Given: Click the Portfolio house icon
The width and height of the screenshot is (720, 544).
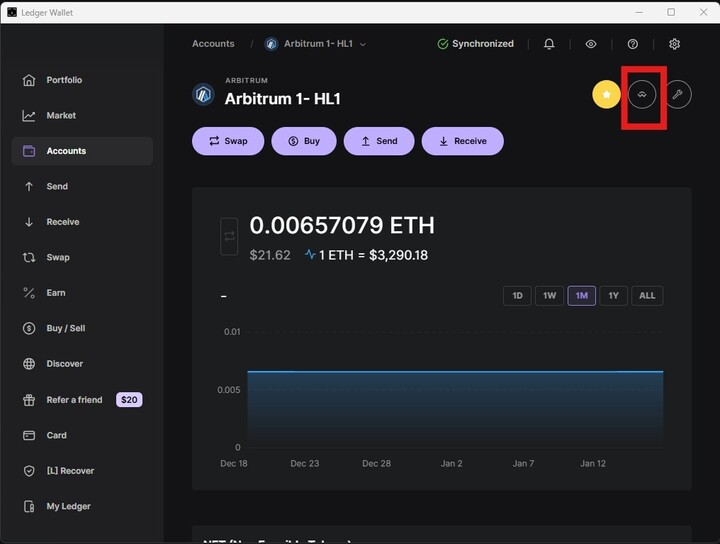Looking at the screenshot, I should [29, 80].
